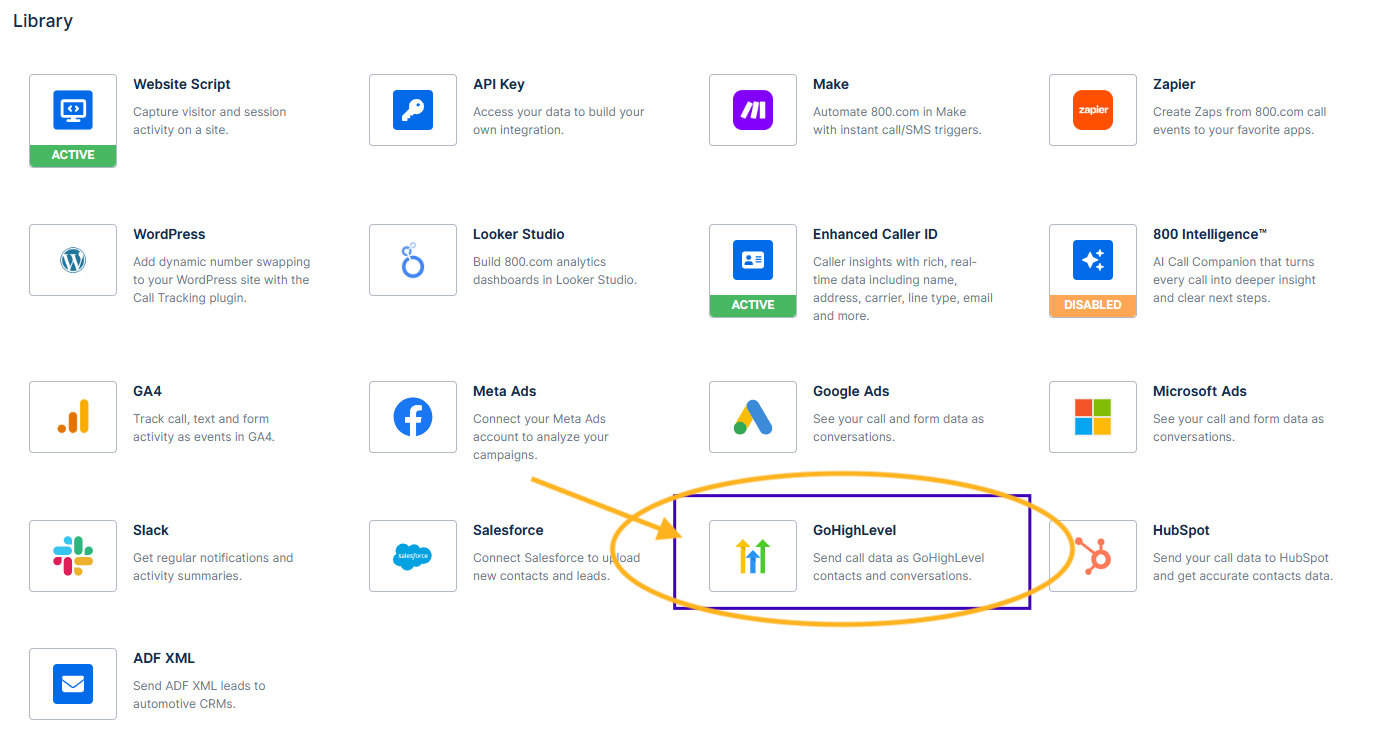This screenshot has width=1377, height=744.
Task: Click Google Ads "See your call and form data as" text
Action: (898, 419)
